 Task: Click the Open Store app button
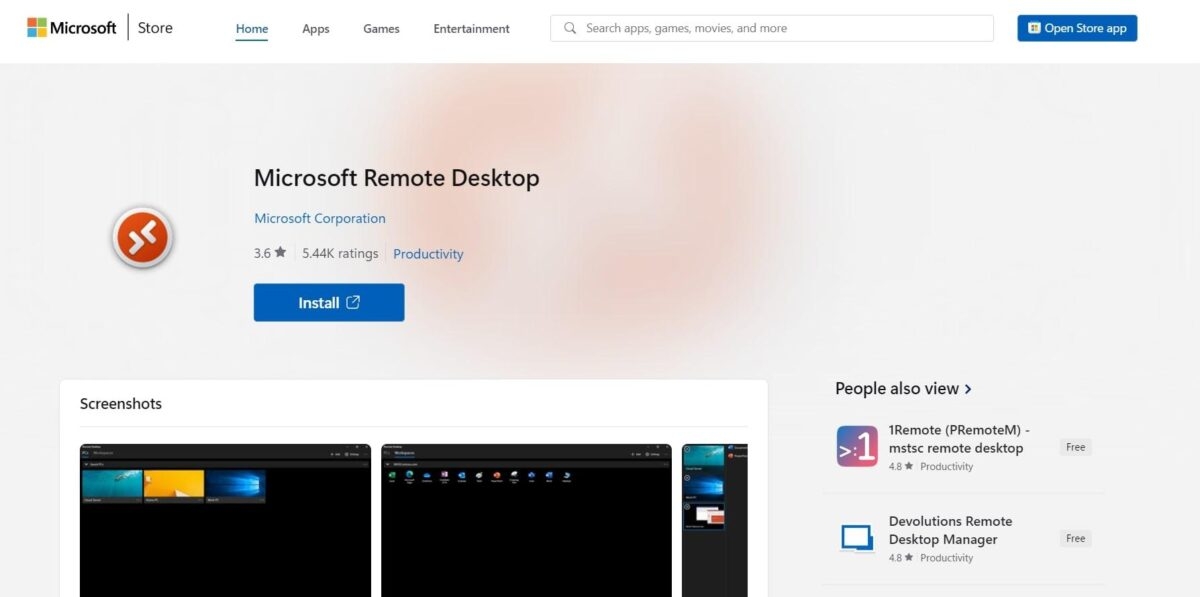1077,28
